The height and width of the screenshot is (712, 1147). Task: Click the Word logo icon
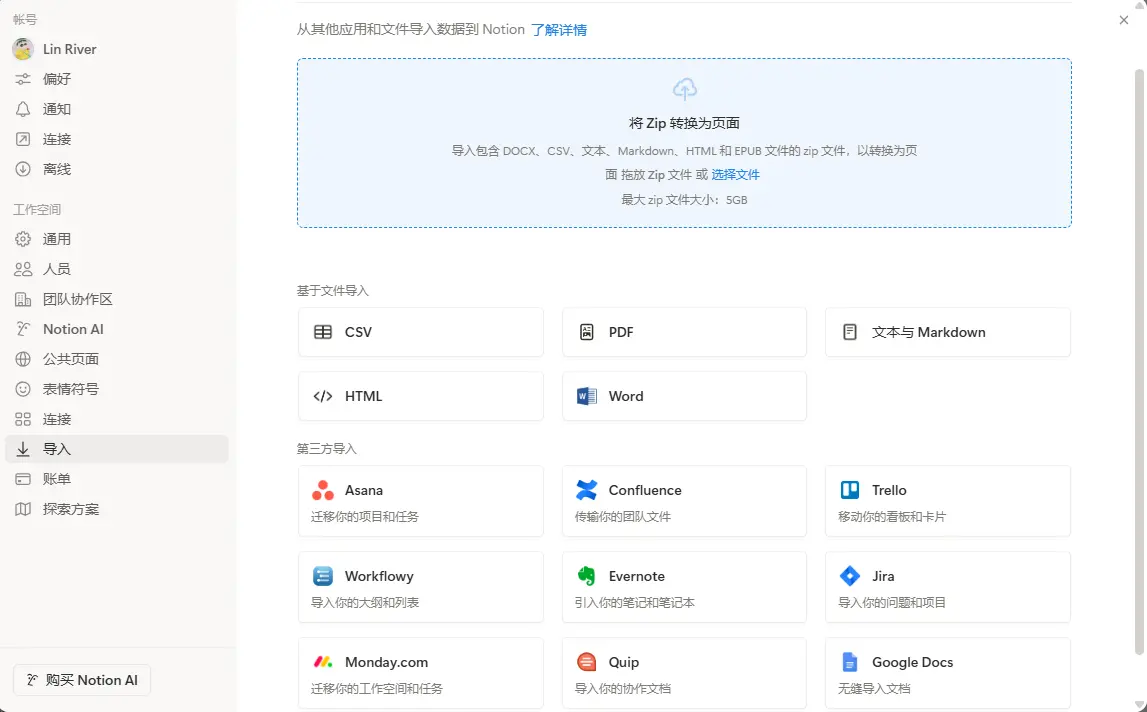click(x=587, y=397)
